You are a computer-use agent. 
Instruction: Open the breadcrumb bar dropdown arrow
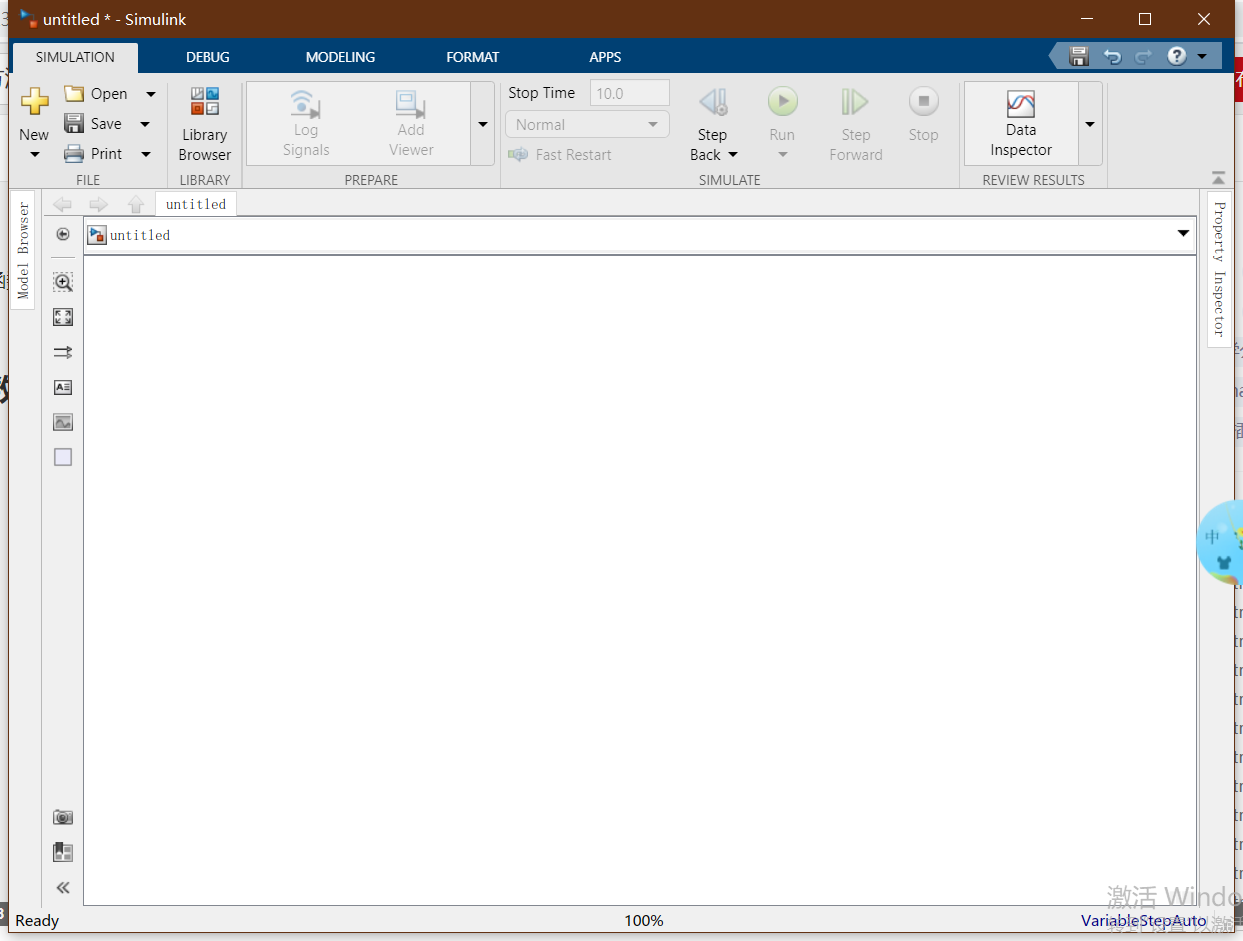tap(1183, 233)
